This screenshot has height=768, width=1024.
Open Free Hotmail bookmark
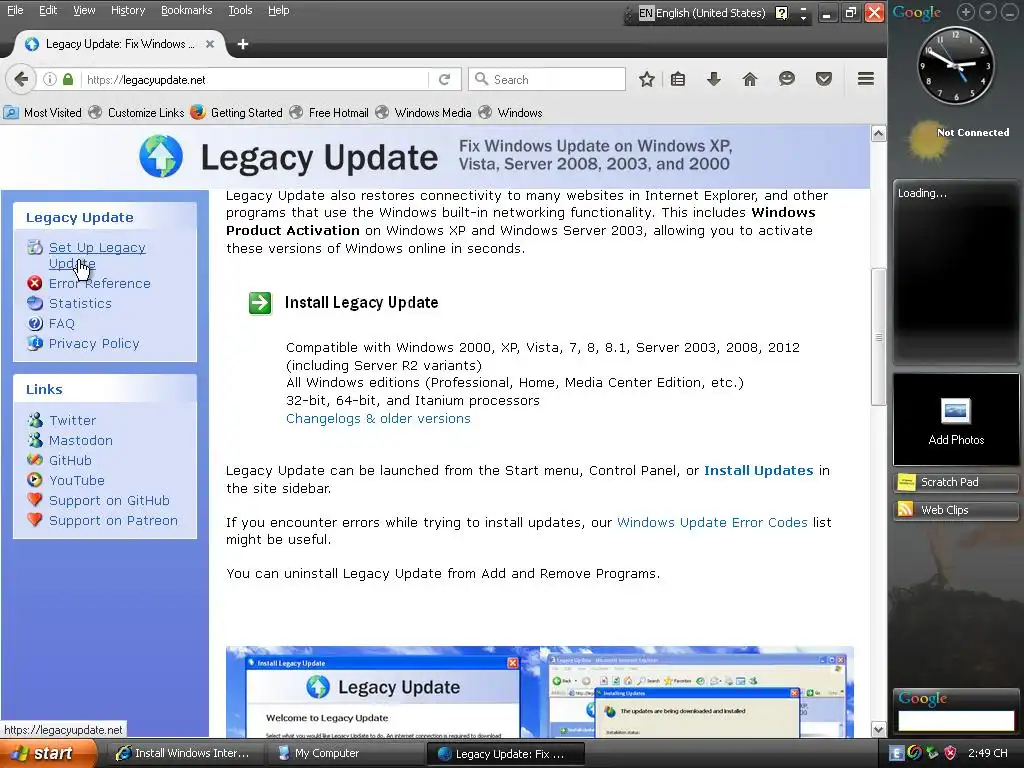[329, 112]
